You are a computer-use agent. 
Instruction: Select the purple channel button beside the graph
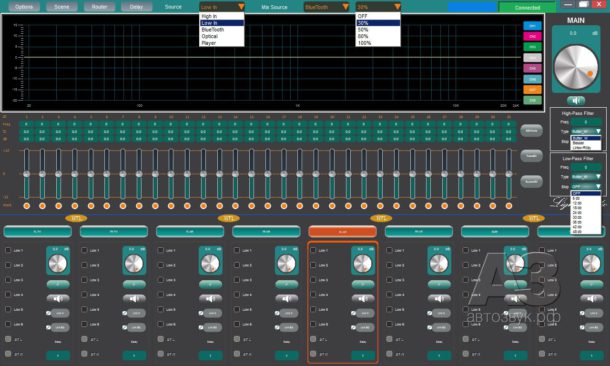[532, 68]
